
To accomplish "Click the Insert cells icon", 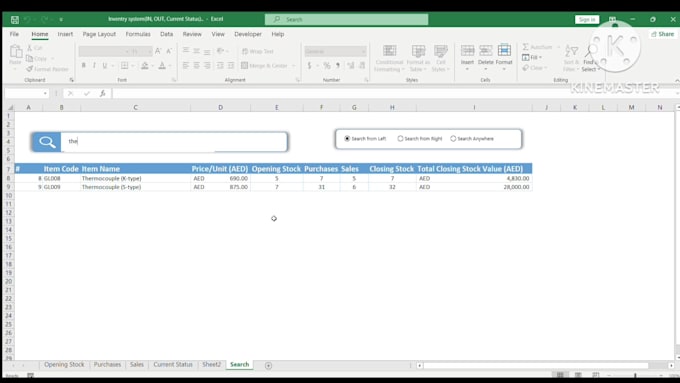I will [x=467, y=51].
